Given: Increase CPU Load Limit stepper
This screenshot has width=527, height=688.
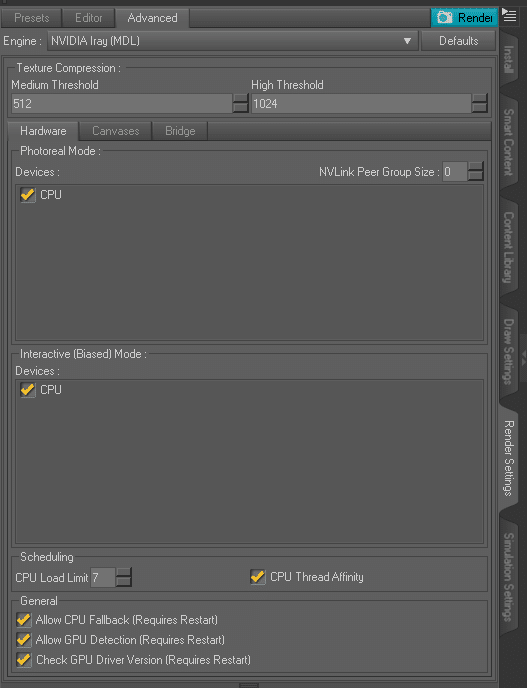Looking at the screenshot, I should click(124, 573).
